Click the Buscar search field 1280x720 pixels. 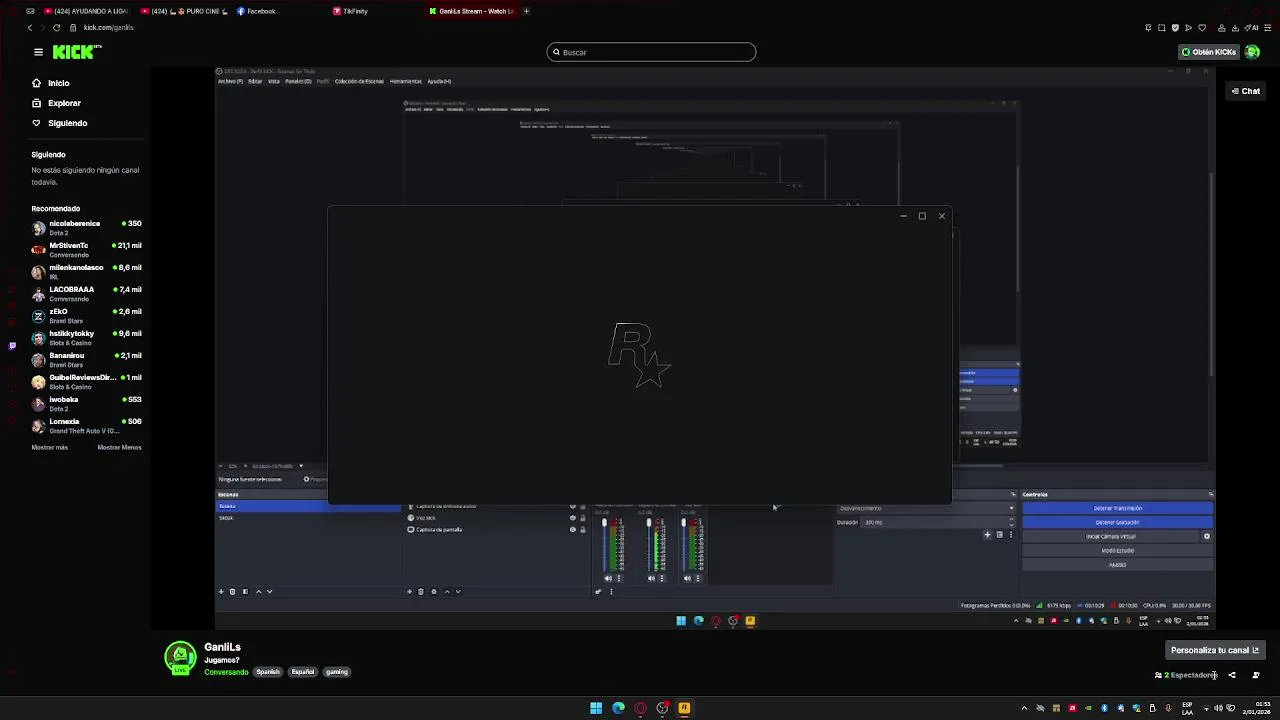coord(651,52)
